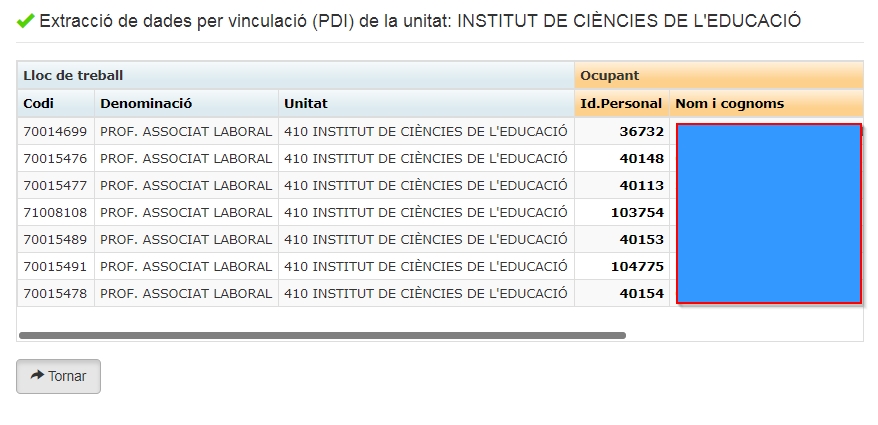This screenshot has width=878, height=425.
Task: Click the Tornar button
Action: point(58,376)
